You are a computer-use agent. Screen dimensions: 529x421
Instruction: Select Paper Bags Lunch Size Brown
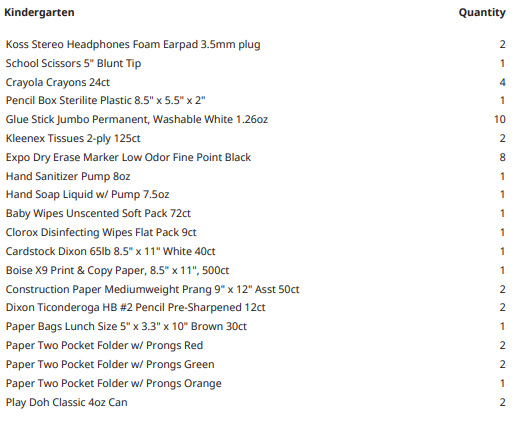tap(126, 327)
